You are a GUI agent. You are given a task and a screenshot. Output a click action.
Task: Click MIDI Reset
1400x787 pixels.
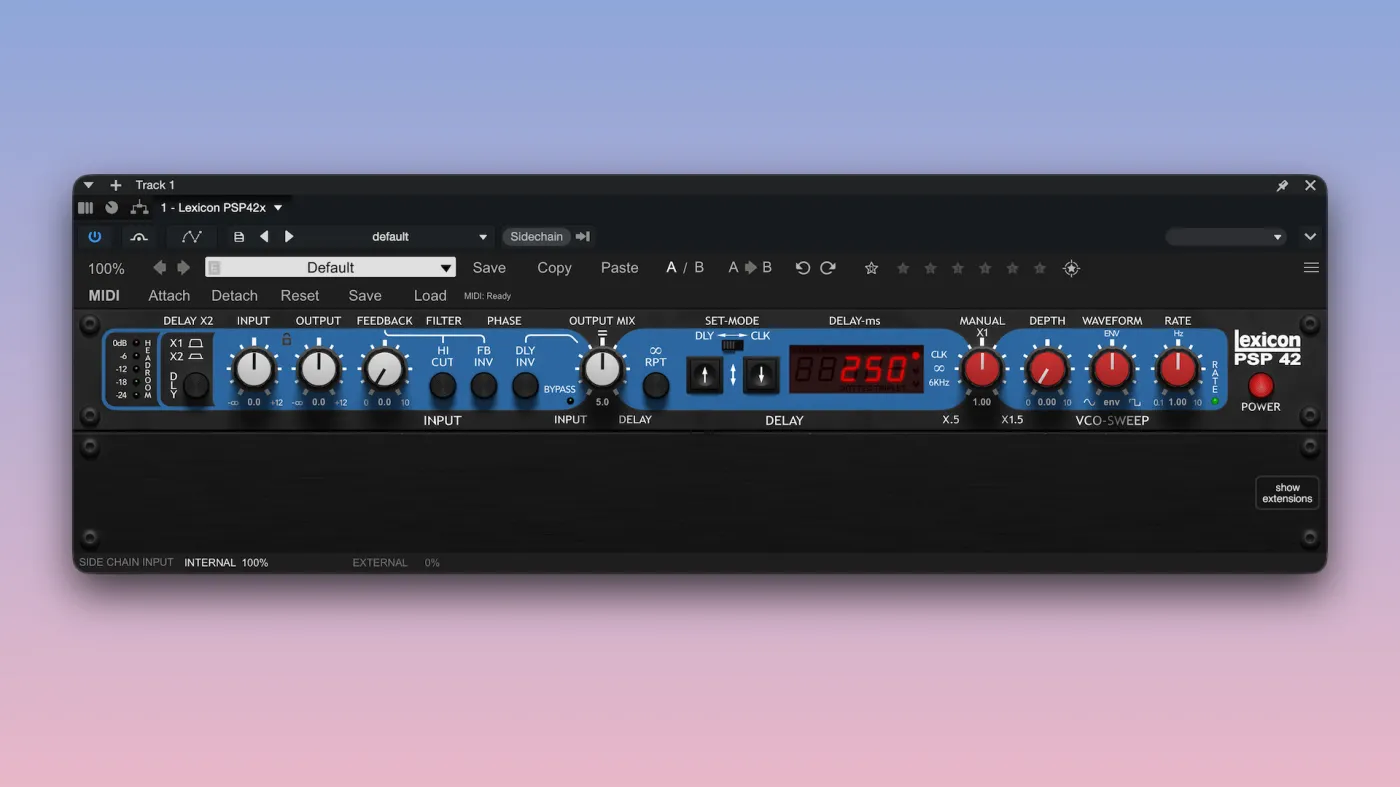coord(300,296)
